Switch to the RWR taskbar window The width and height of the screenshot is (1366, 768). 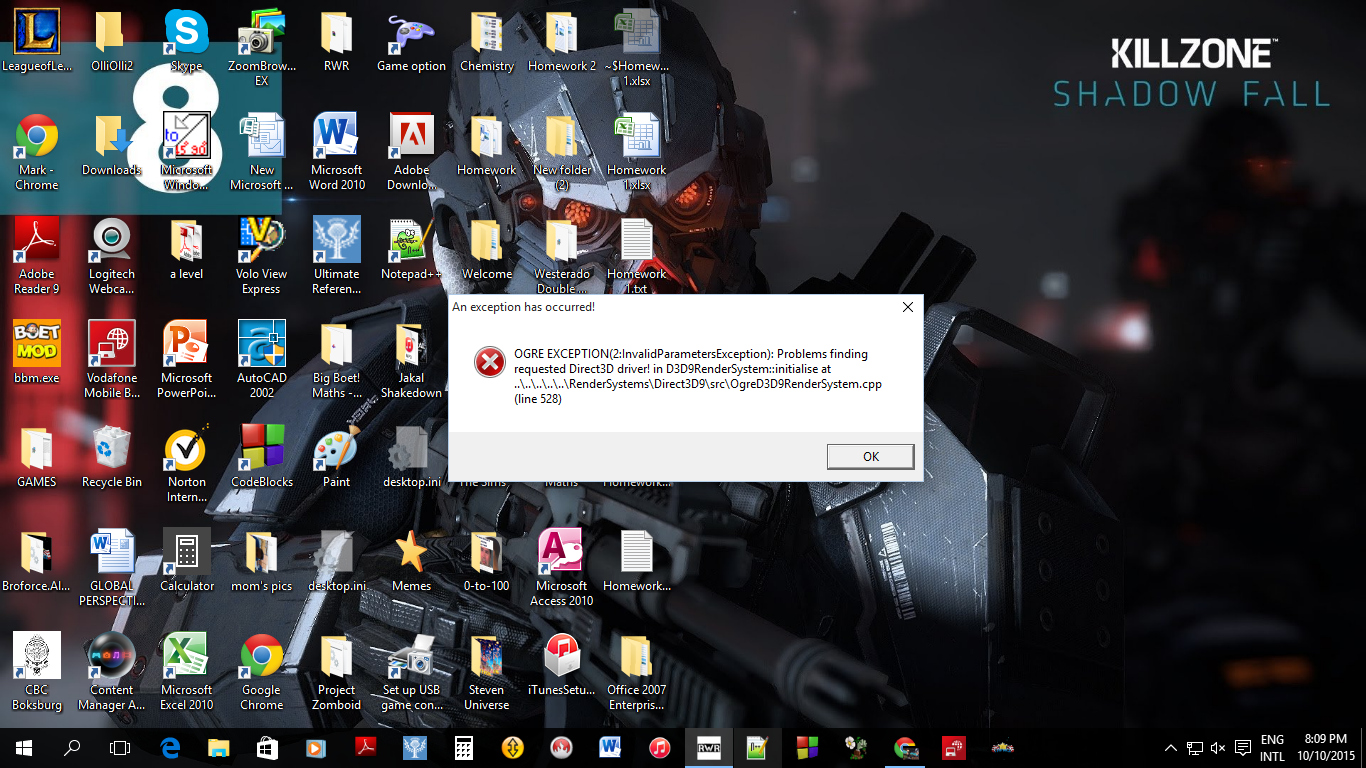click(708, 747)
